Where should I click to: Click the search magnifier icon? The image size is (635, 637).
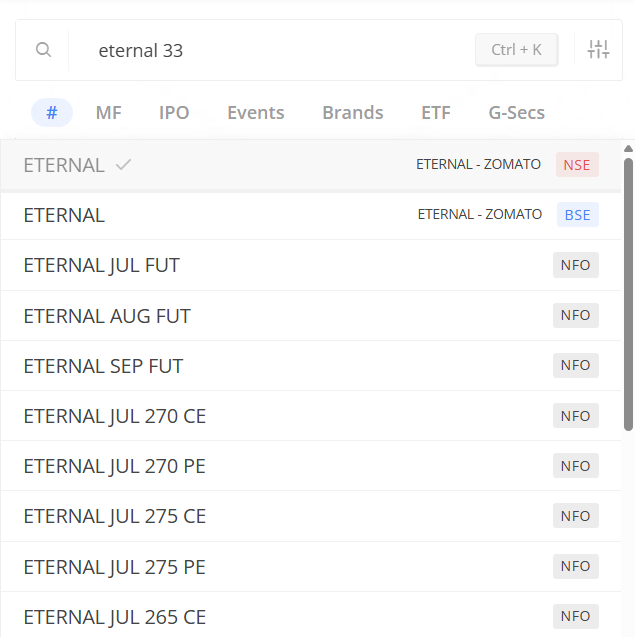(43, 50)
